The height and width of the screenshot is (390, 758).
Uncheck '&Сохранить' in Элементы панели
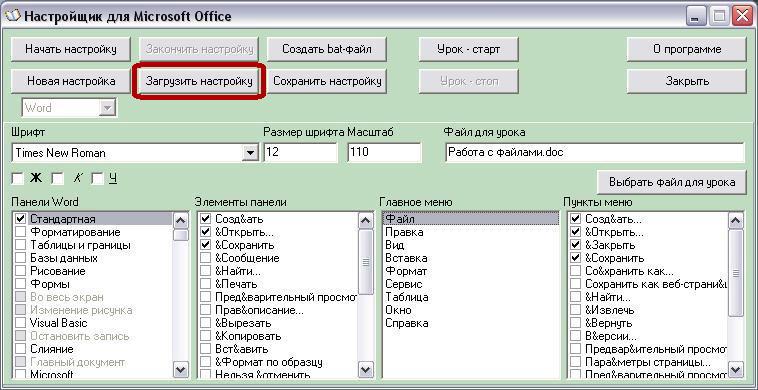pos(205,245)
